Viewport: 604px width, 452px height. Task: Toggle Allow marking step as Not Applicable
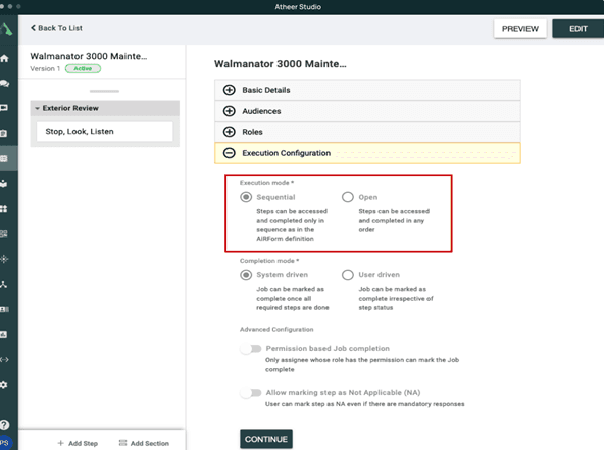click(x=251, y=393)
